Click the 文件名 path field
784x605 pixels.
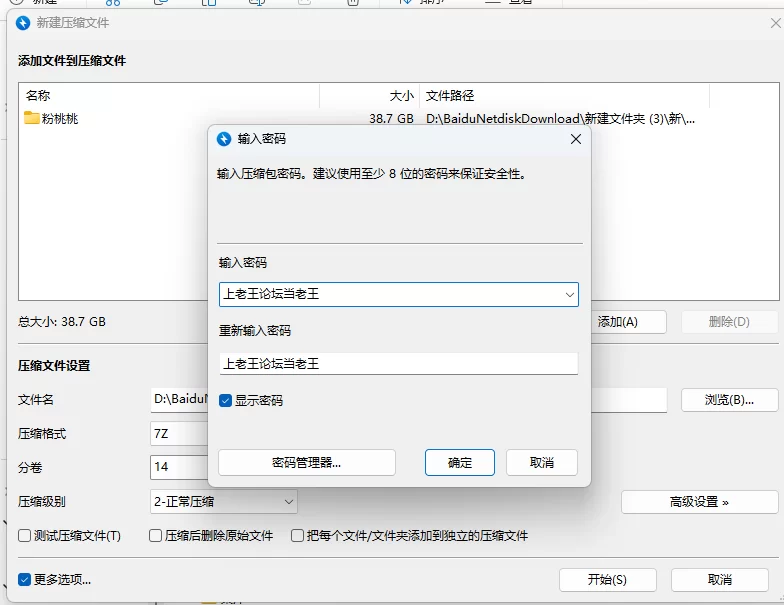(179, 400)
